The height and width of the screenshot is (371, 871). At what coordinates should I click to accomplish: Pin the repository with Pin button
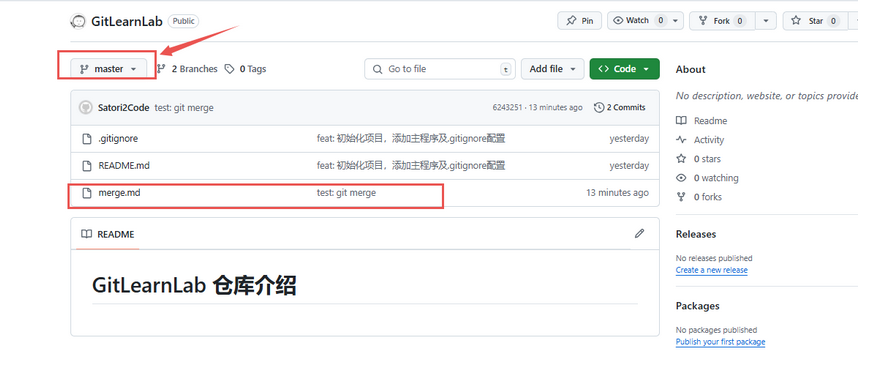(579, 21)
